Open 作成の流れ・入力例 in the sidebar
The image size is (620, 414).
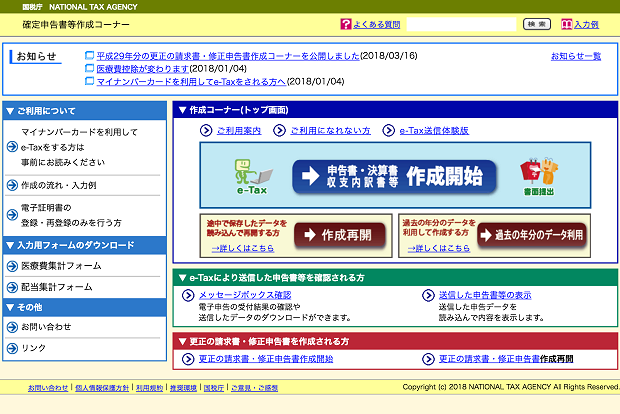click(59, 185)
